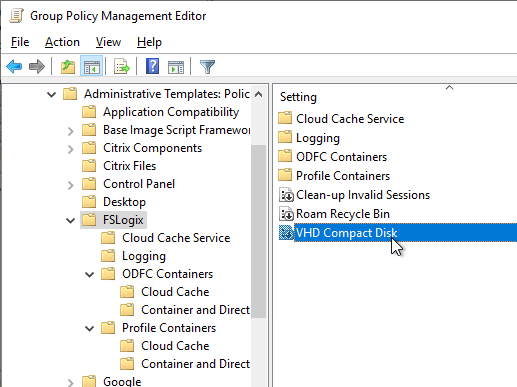Screen dimensions: 517x387
Task: Select Google in the tree
Action: (x=122, y=381)
